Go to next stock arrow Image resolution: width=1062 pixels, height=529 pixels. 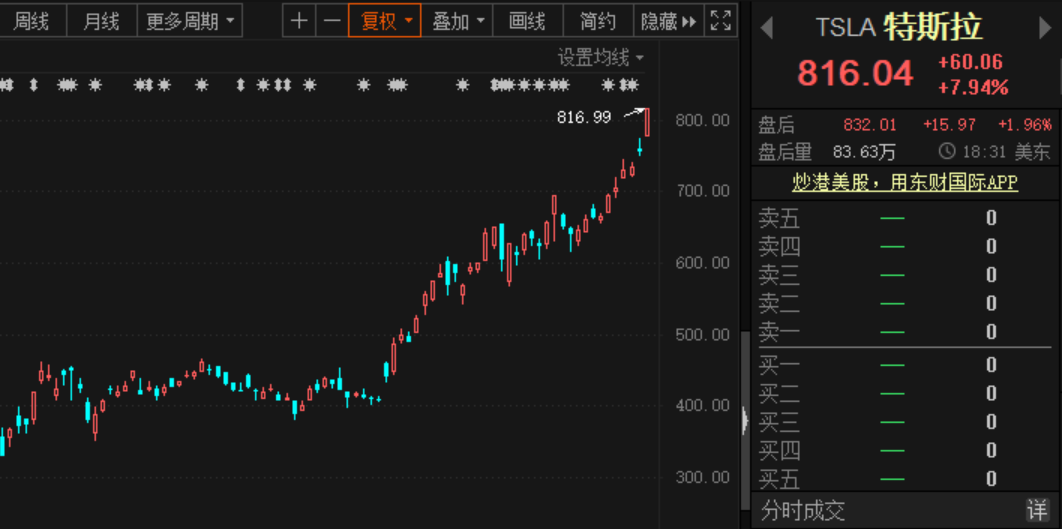tap(1045, 28)
